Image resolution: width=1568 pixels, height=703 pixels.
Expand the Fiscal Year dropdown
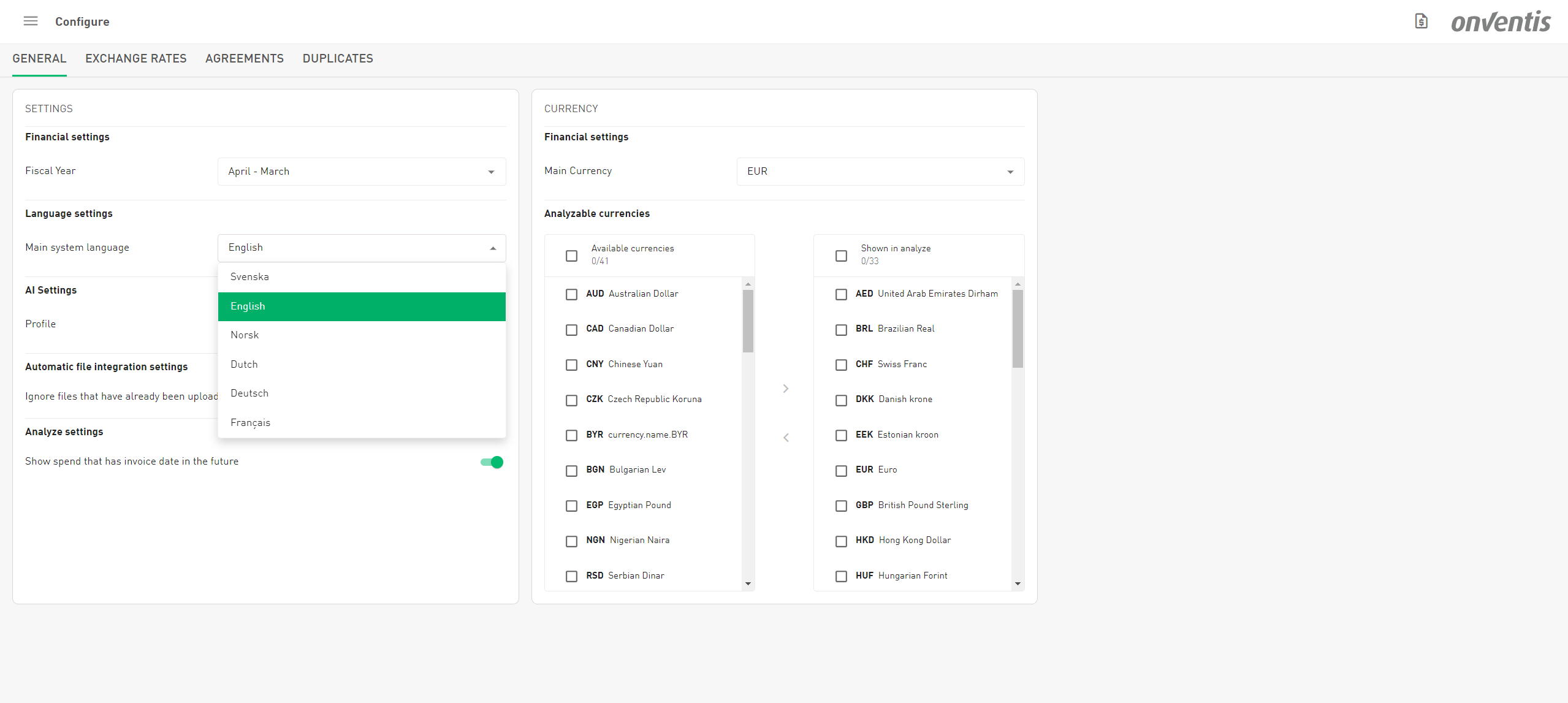[x=362, y=172]
